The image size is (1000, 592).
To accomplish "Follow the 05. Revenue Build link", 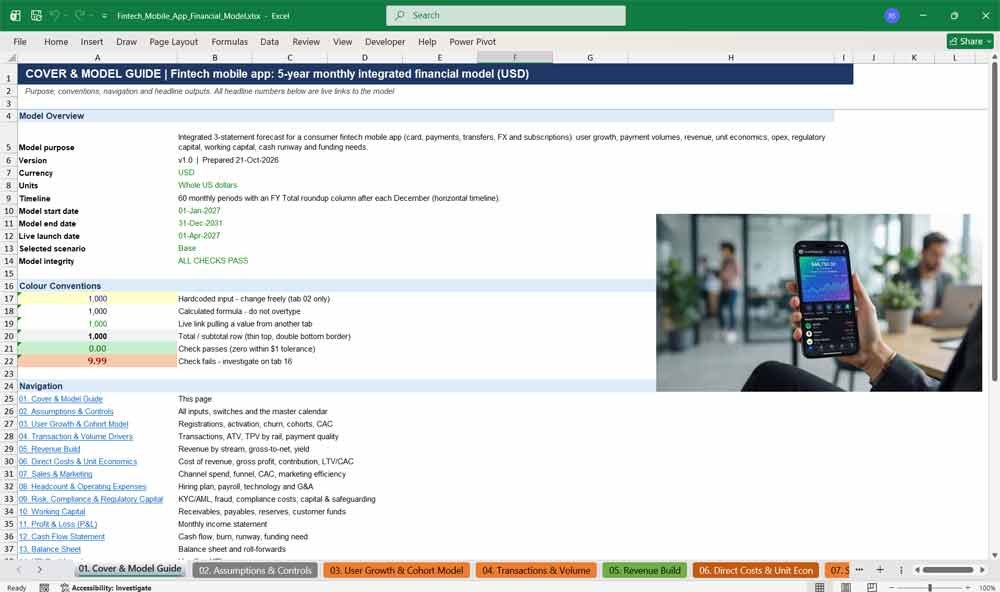I will (x=50, y=449).
